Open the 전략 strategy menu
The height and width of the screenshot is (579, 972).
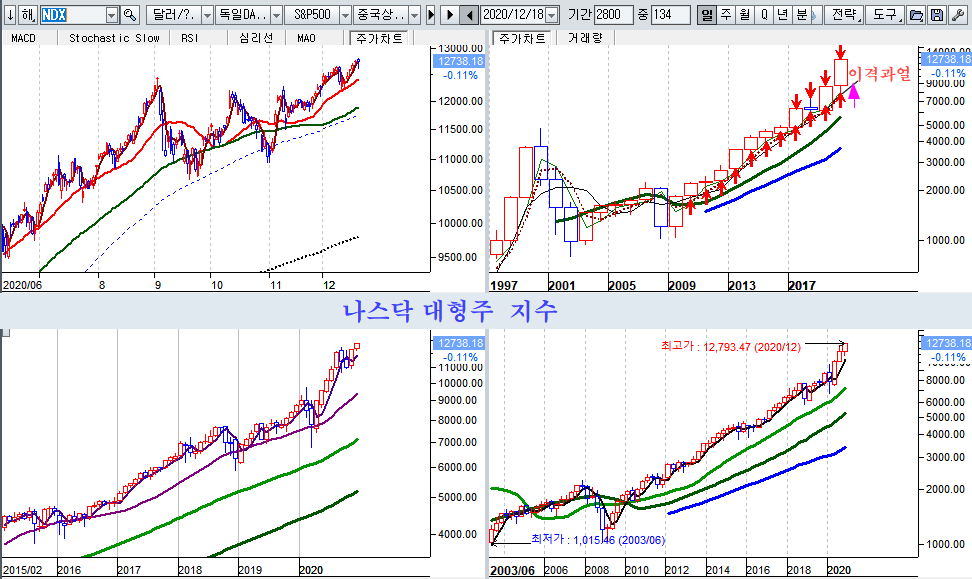click(x=845, y=15)
